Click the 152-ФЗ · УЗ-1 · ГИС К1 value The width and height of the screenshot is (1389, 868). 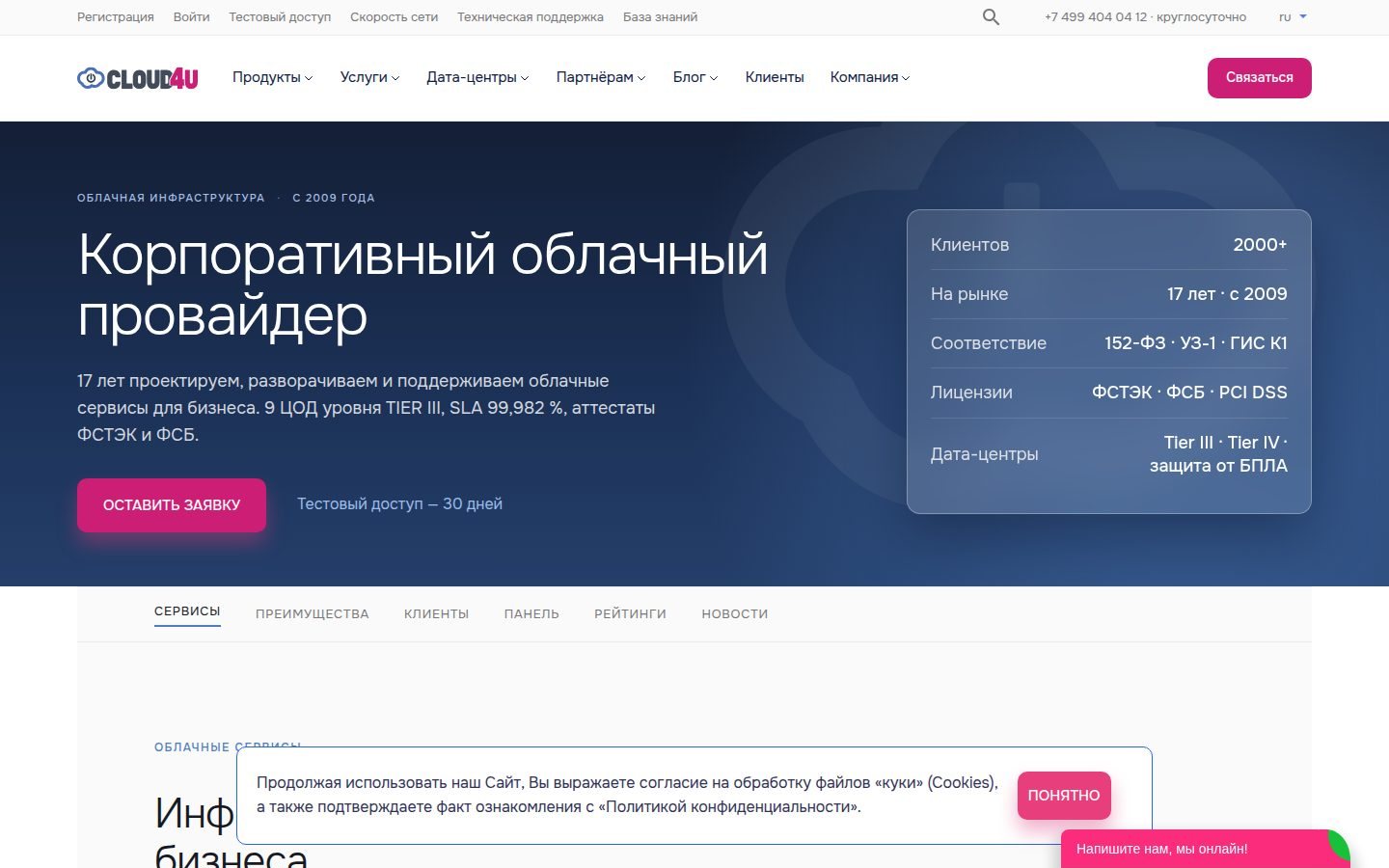[1196, 343]
